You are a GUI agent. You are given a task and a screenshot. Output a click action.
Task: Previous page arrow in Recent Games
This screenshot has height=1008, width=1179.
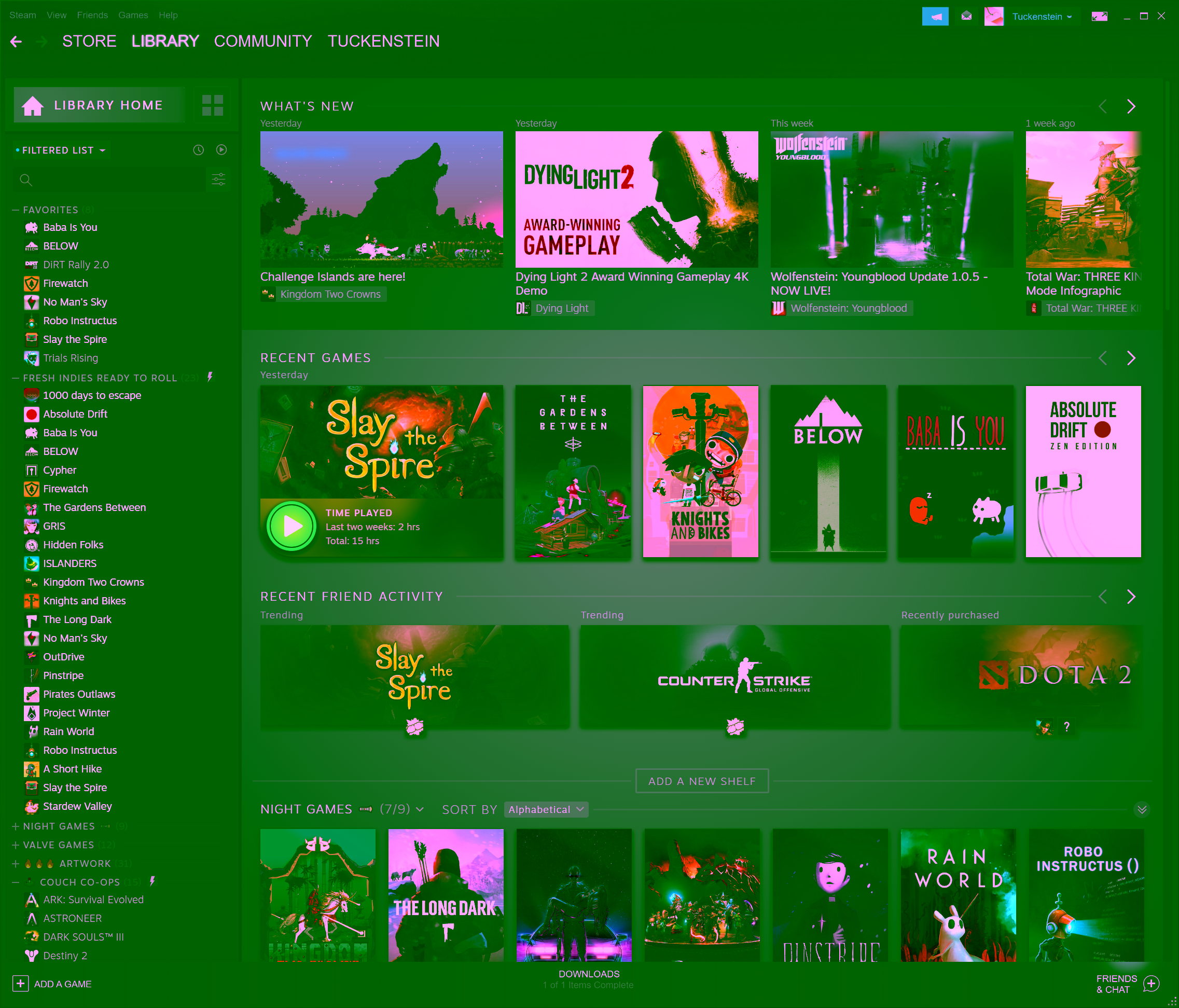pos(1103,358)
